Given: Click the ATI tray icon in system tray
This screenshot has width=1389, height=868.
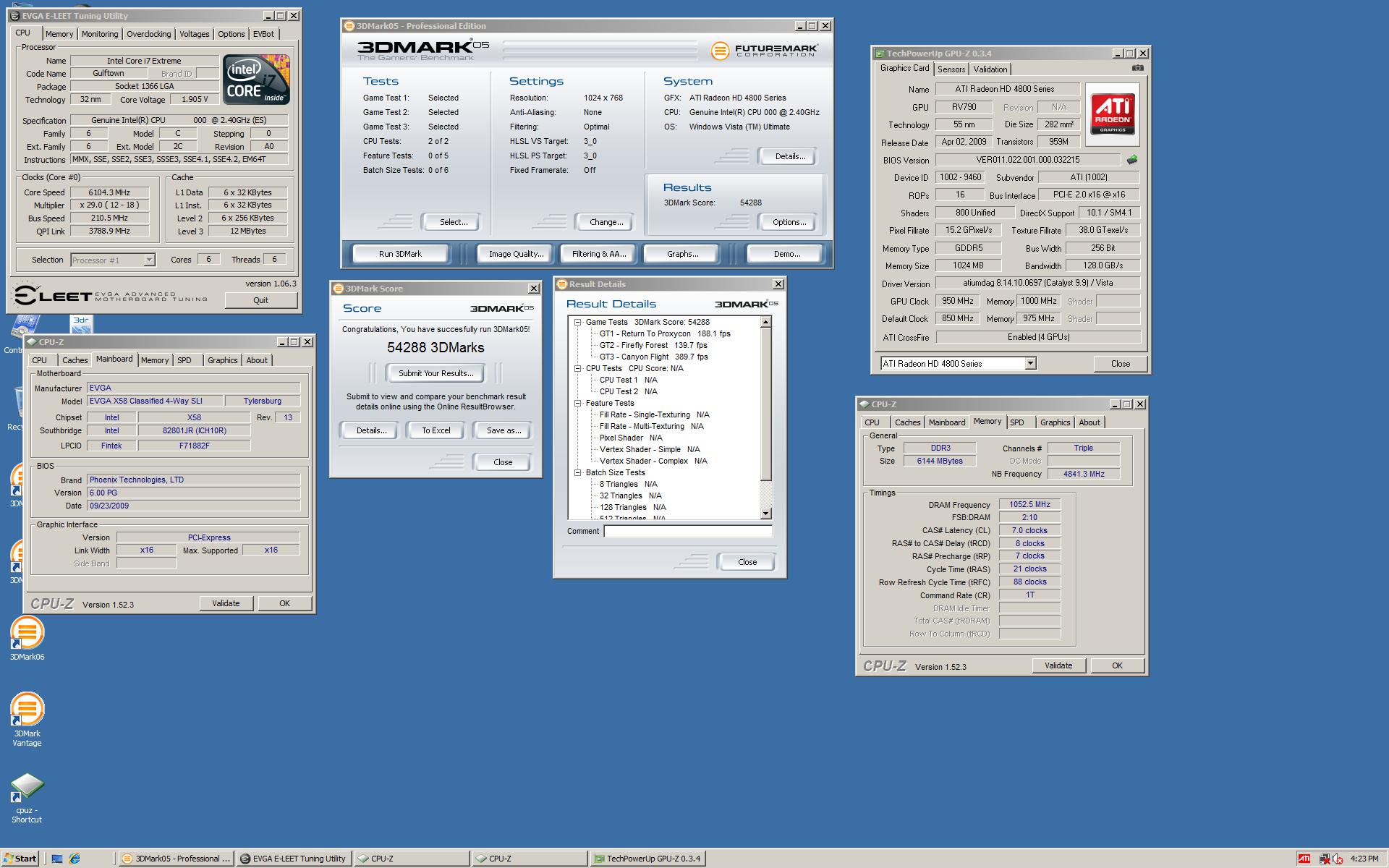Looking at the screenshot, I should [x=1304, y=859].
